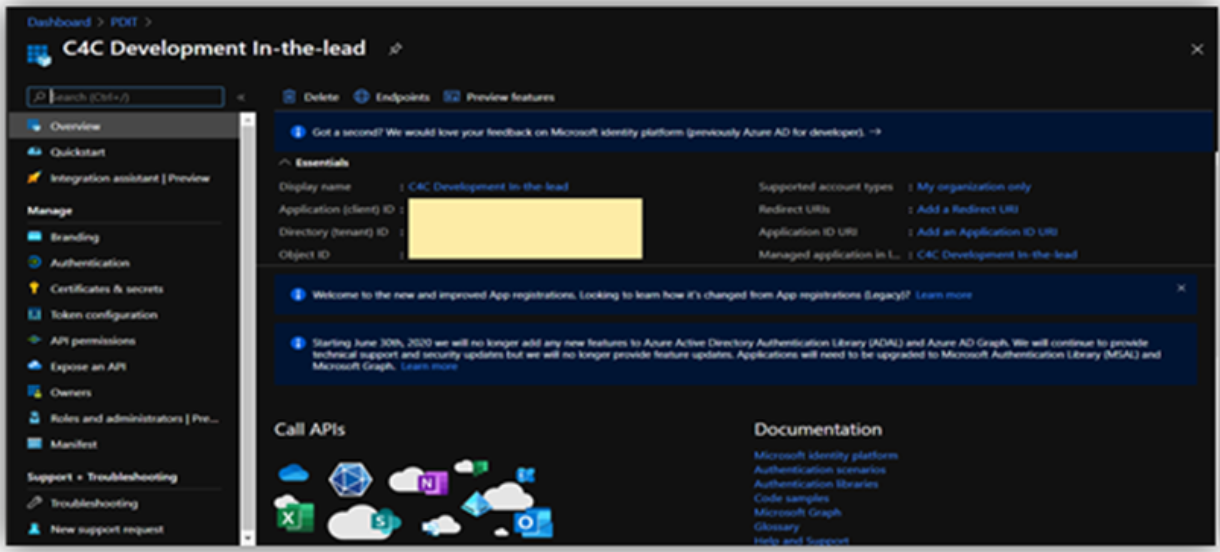The width and height of the screenshot is (1220, 552).
Task: Click the Dashboard breadcrumb link
Action: pos(58,21)
